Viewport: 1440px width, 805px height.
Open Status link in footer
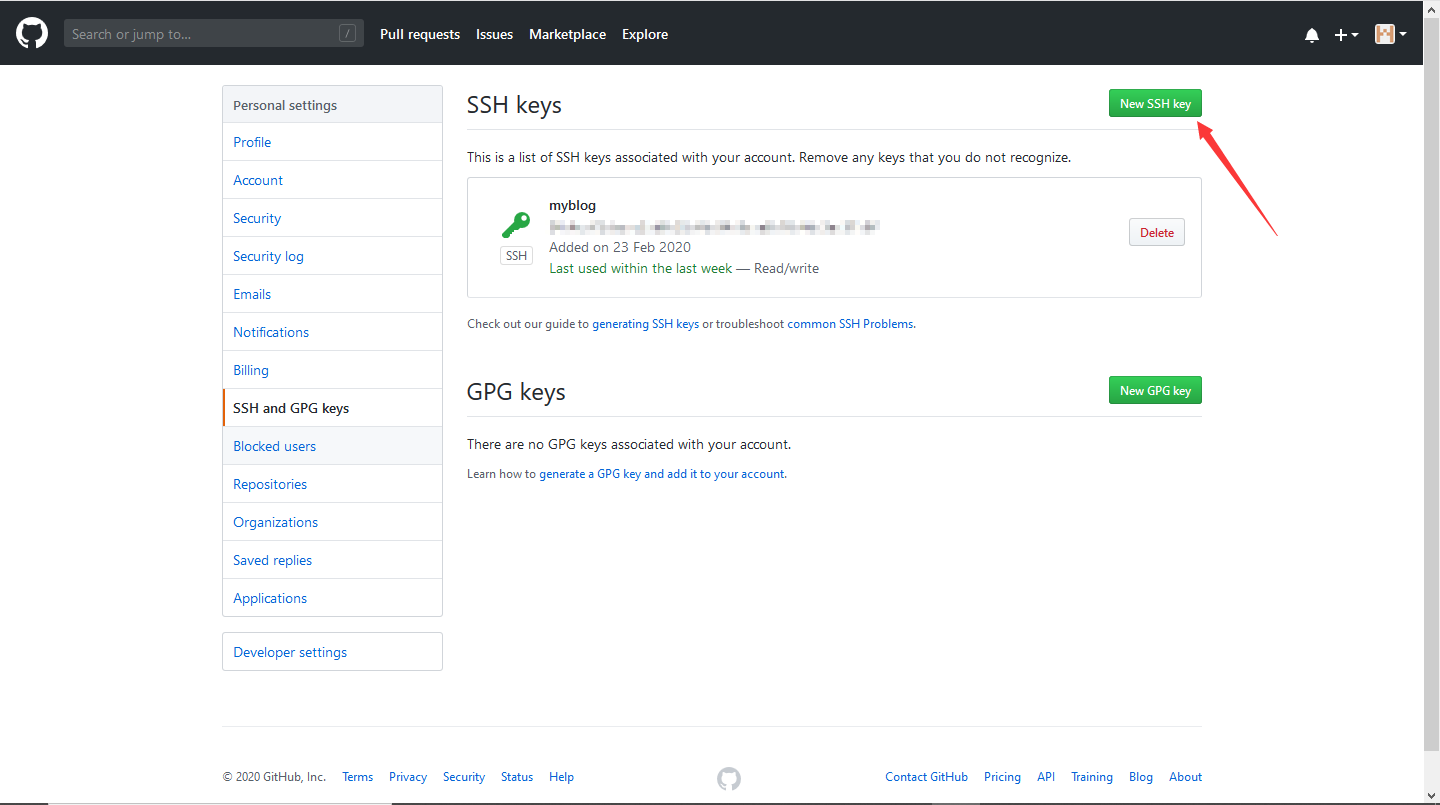tap(517, 777)
